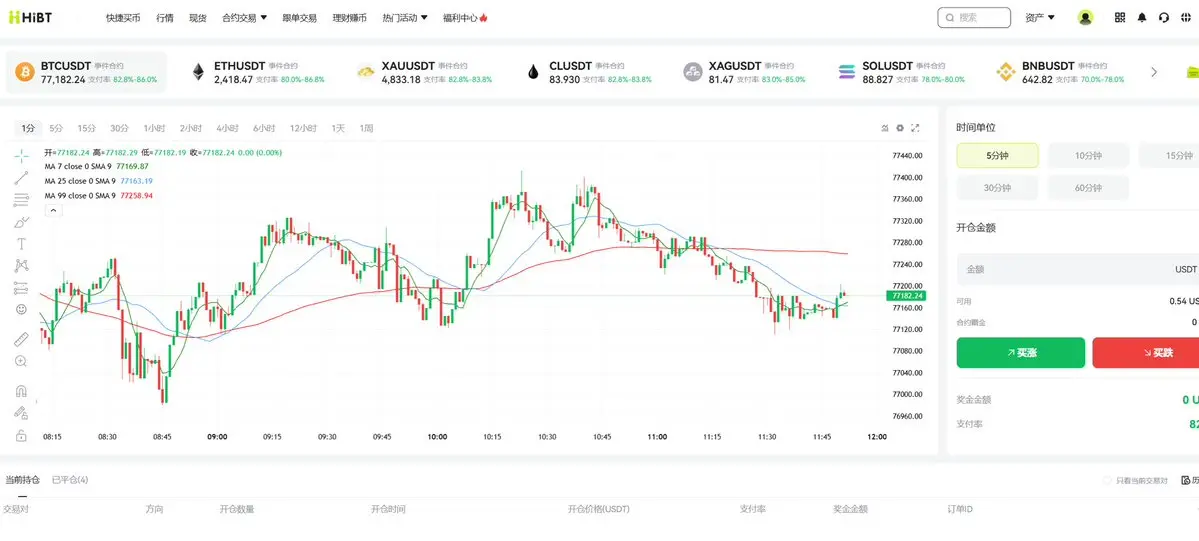The width and height of the screenshot is (1199, 541).
Task: Select the 15分 chart interval
Action: (x=87, y=128)
